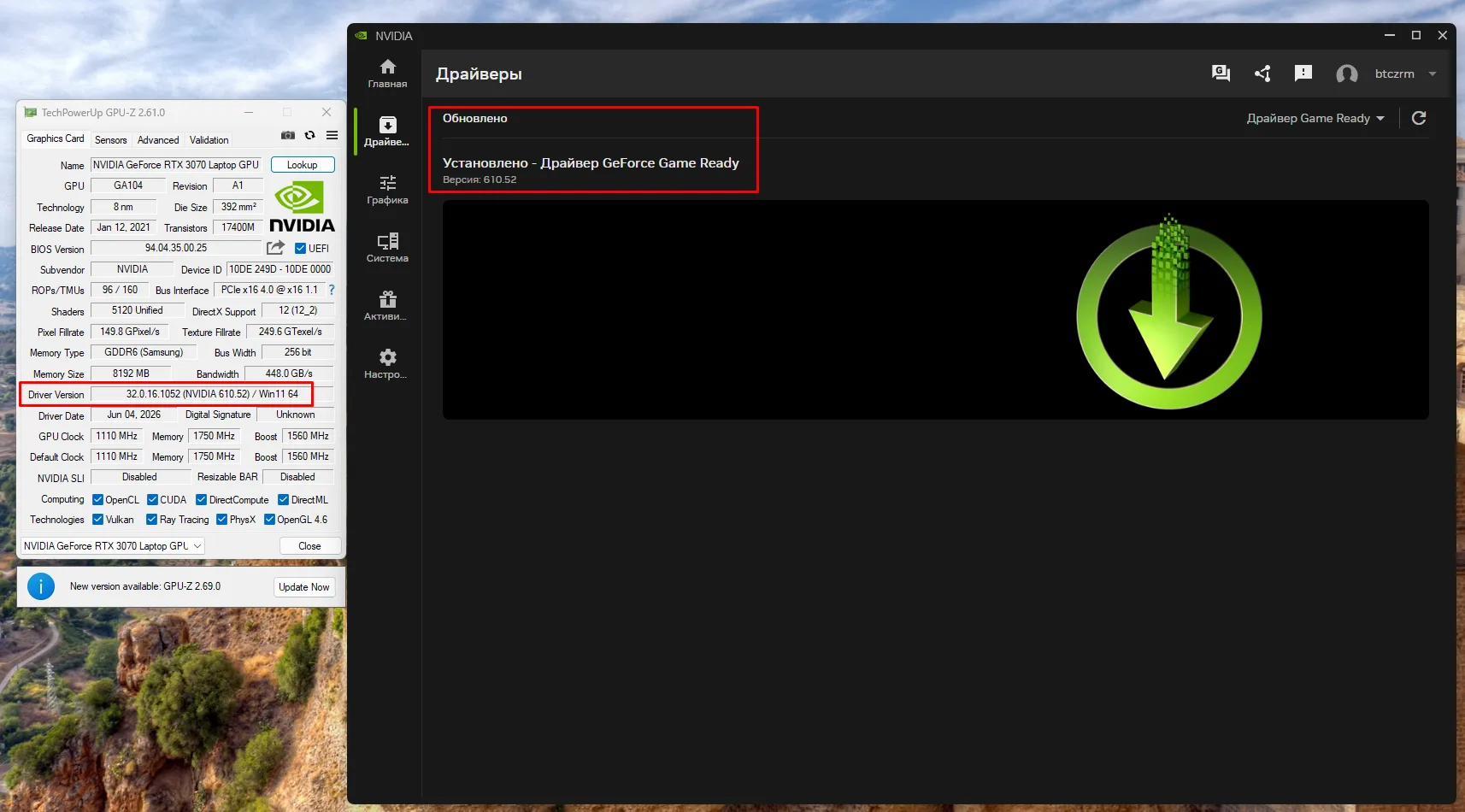Switch to the Advanced tab
Screen dimensions: 1465x812
pos(158,140)
